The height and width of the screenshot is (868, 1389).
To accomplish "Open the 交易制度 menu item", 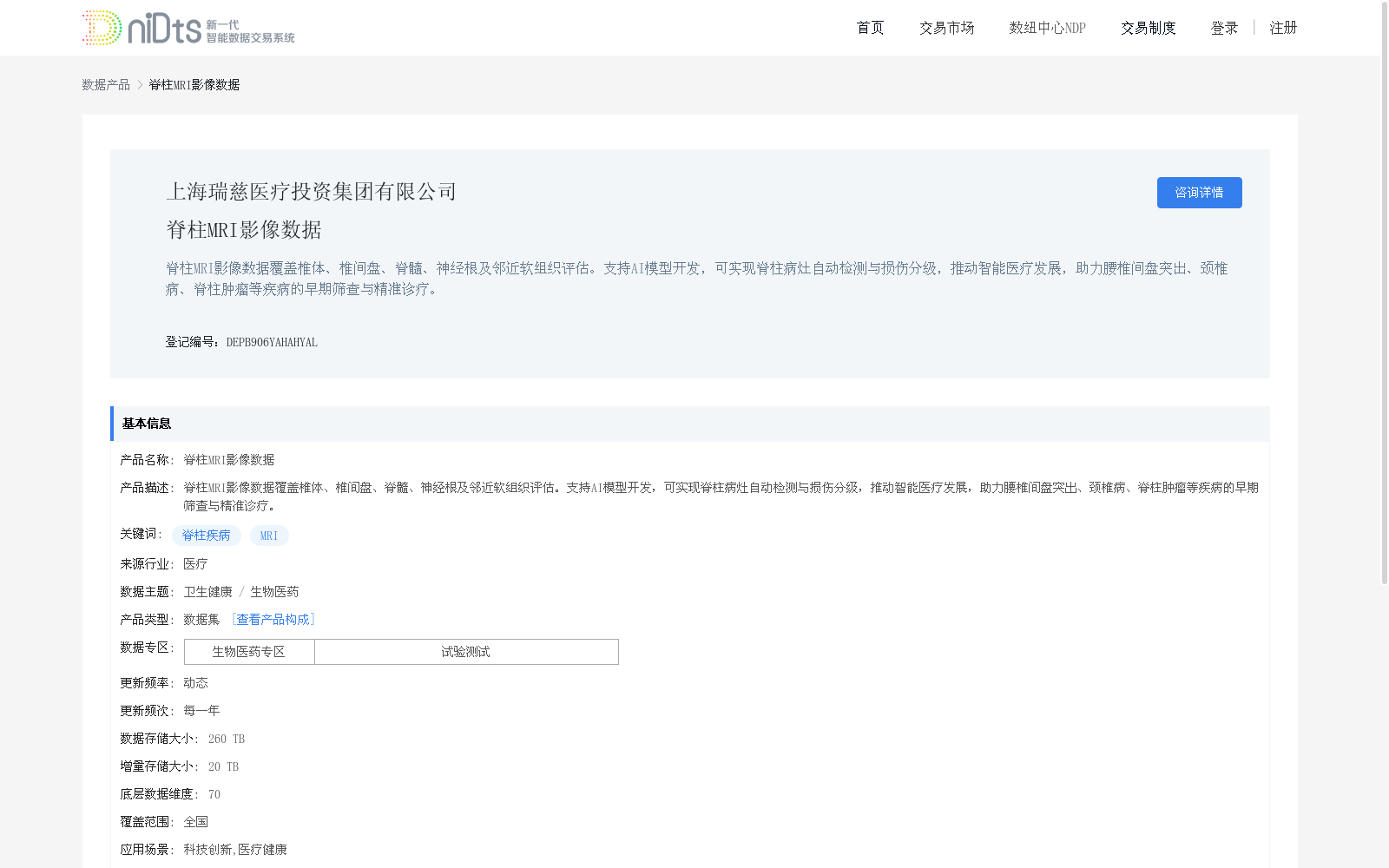I will point(1148,28).
